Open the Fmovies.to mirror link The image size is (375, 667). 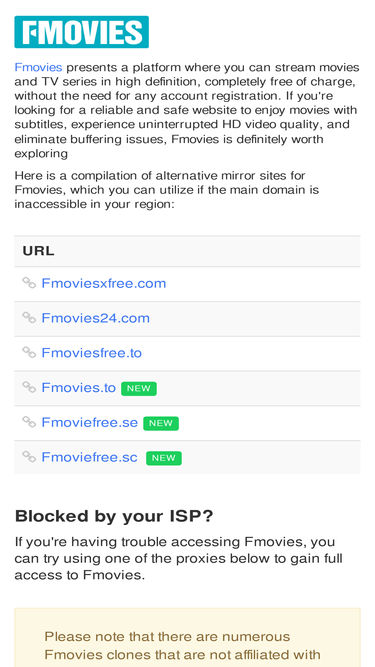(x=78, y=388)
